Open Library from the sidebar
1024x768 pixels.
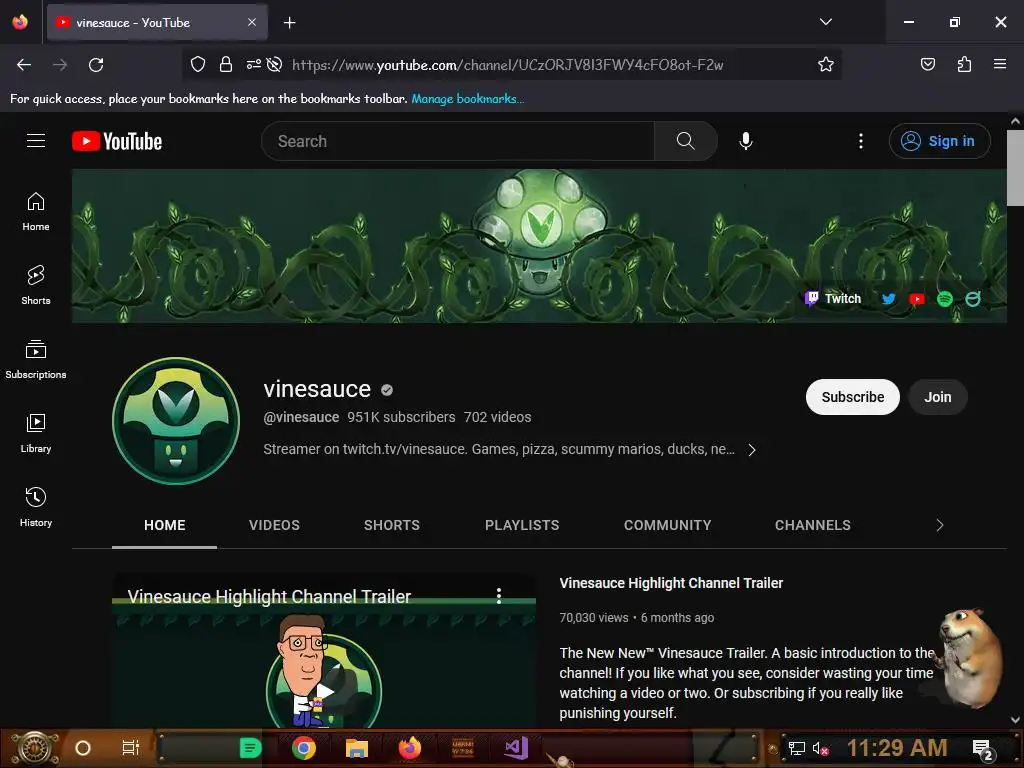coord(36,434)
